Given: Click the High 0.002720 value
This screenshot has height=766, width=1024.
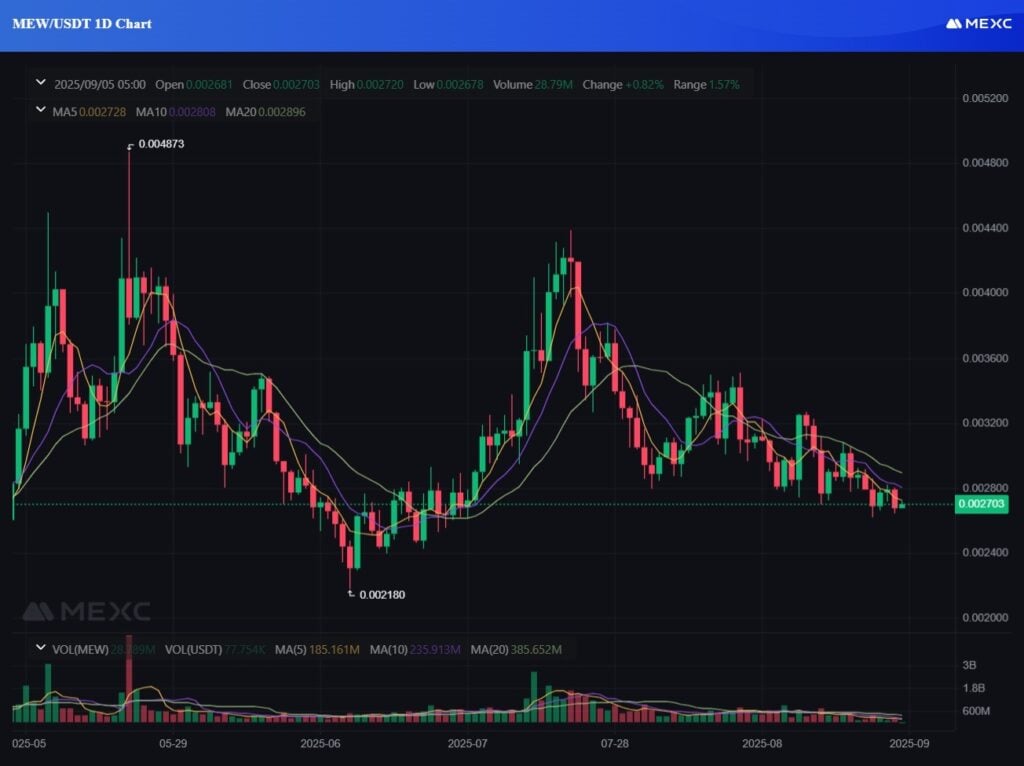Looking at the screenshot, I should (x=366, y=85).
